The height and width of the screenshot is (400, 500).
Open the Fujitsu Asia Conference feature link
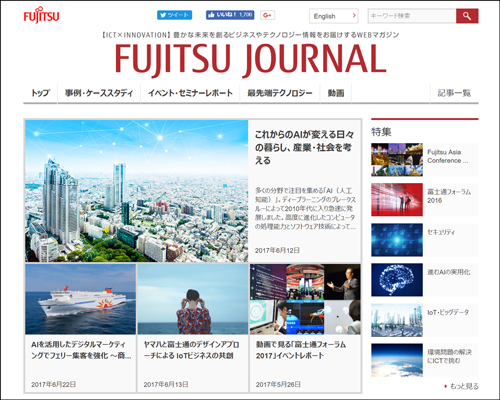[x=448, y=156]
